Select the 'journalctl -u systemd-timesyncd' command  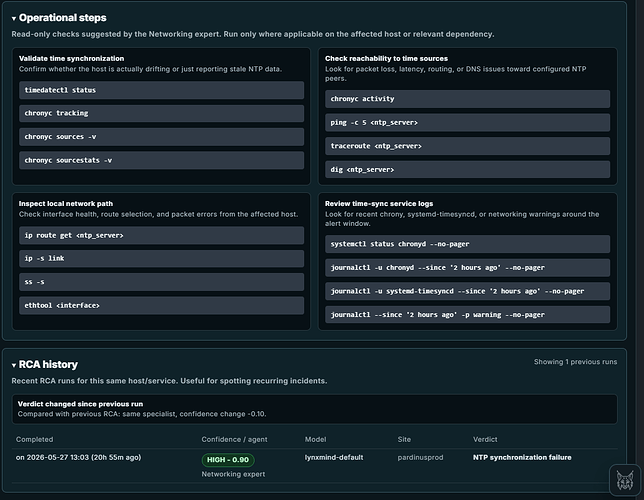[x=467, y=291]
